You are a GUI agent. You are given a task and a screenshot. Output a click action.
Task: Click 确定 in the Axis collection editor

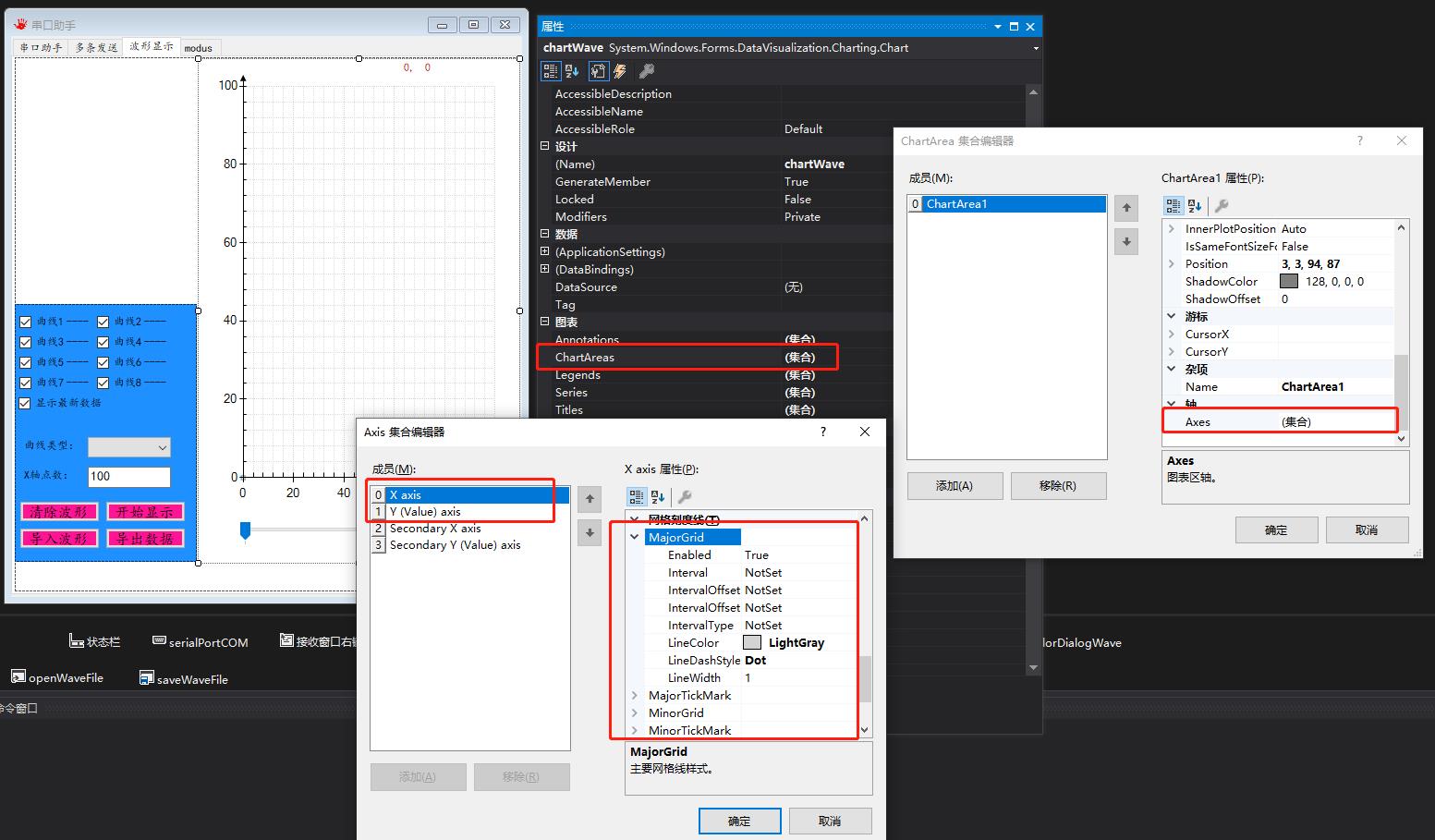tap(740, 821)
